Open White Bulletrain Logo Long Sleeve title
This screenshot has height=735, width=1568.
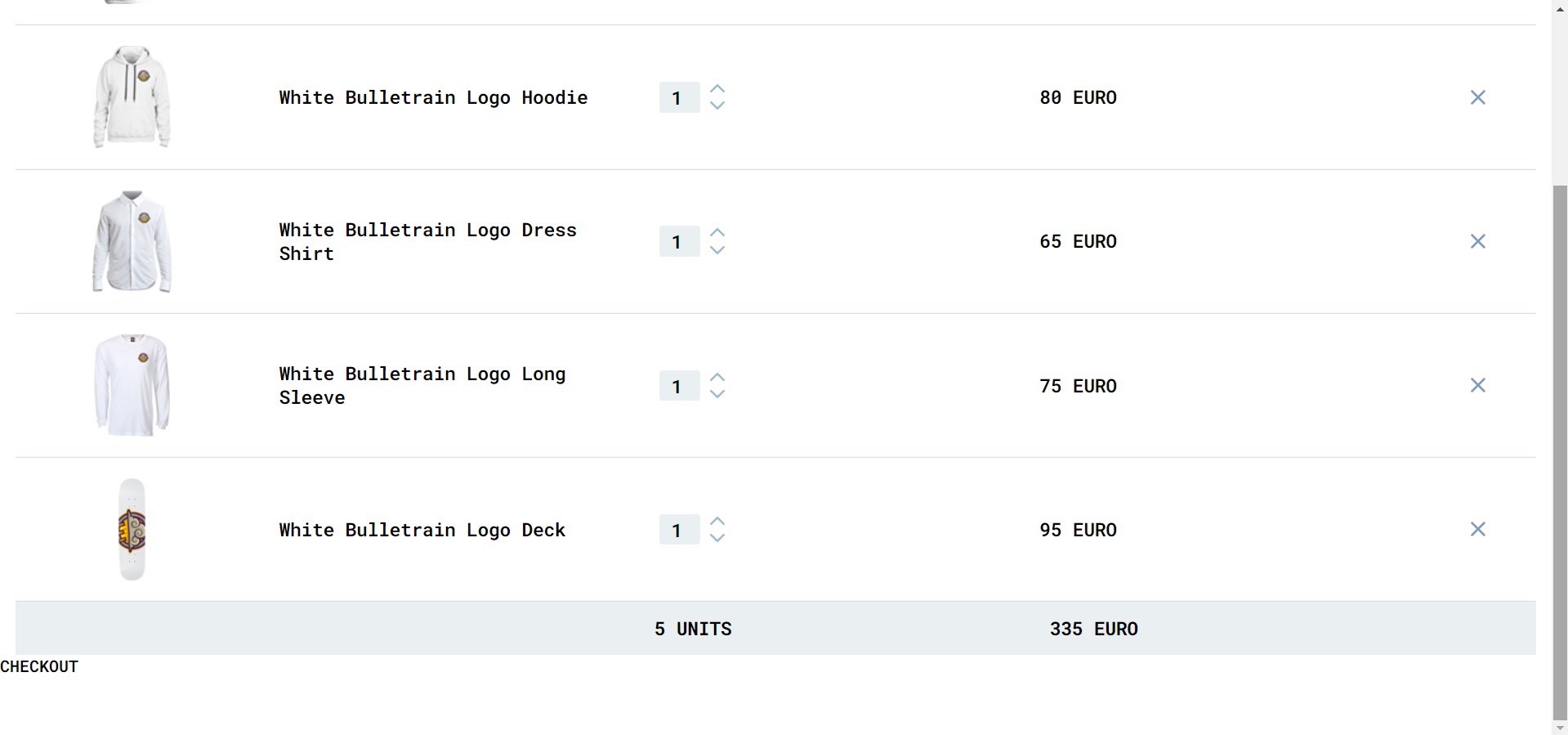(422, 385)
